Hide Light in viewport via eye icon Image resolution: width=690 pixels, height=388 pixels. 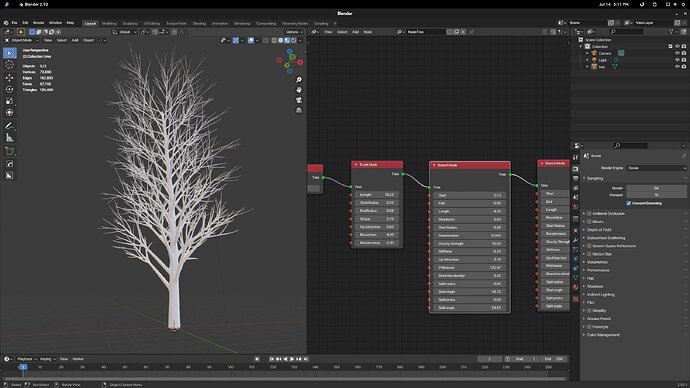tap(677, 60)
